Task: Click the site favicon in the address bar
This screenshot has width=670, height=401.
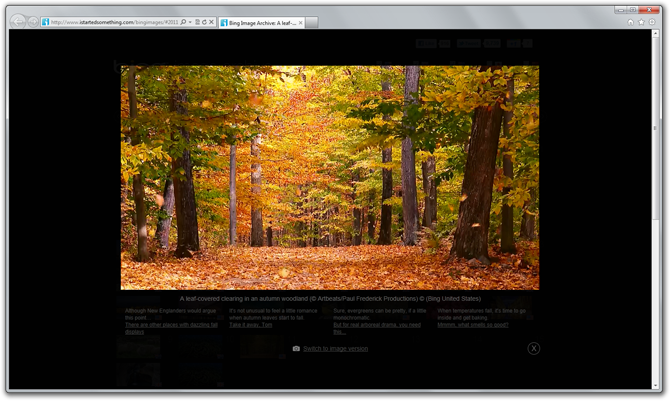Action: [46, 22]
